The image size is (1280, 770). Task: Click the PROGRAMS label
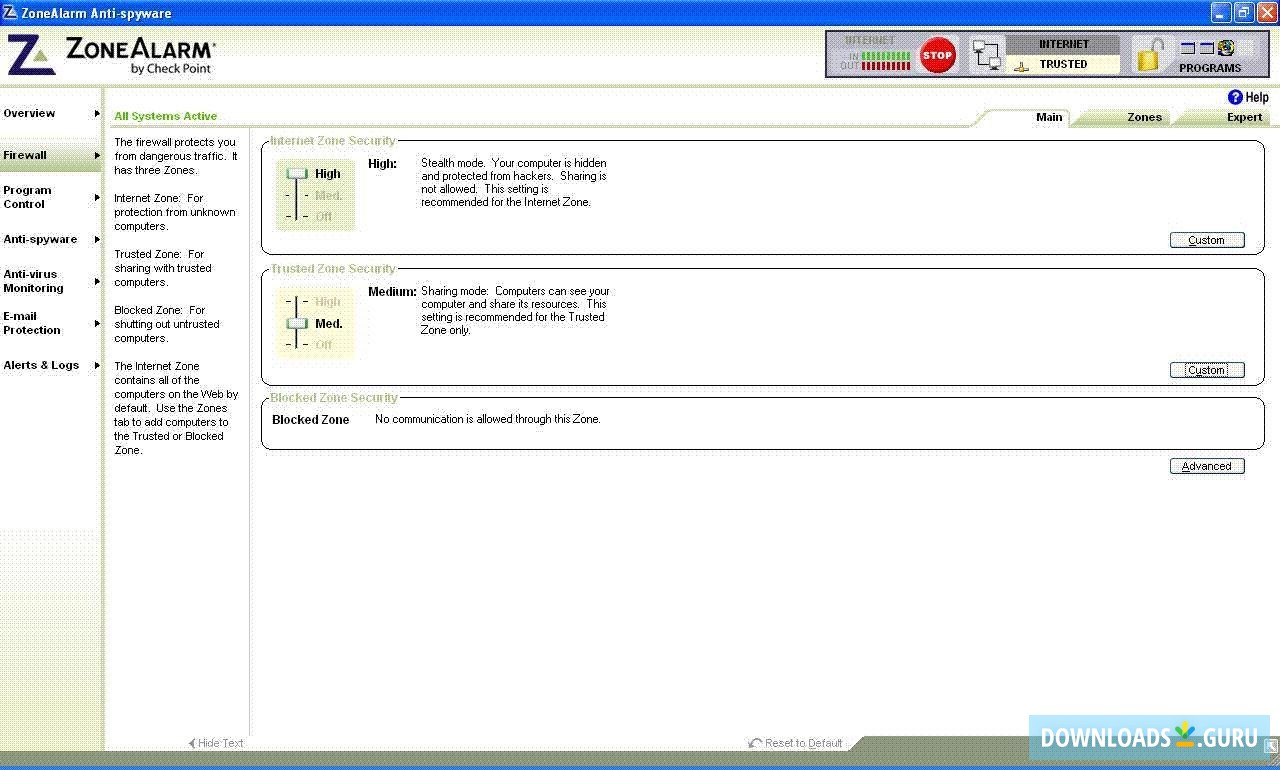1210,68
